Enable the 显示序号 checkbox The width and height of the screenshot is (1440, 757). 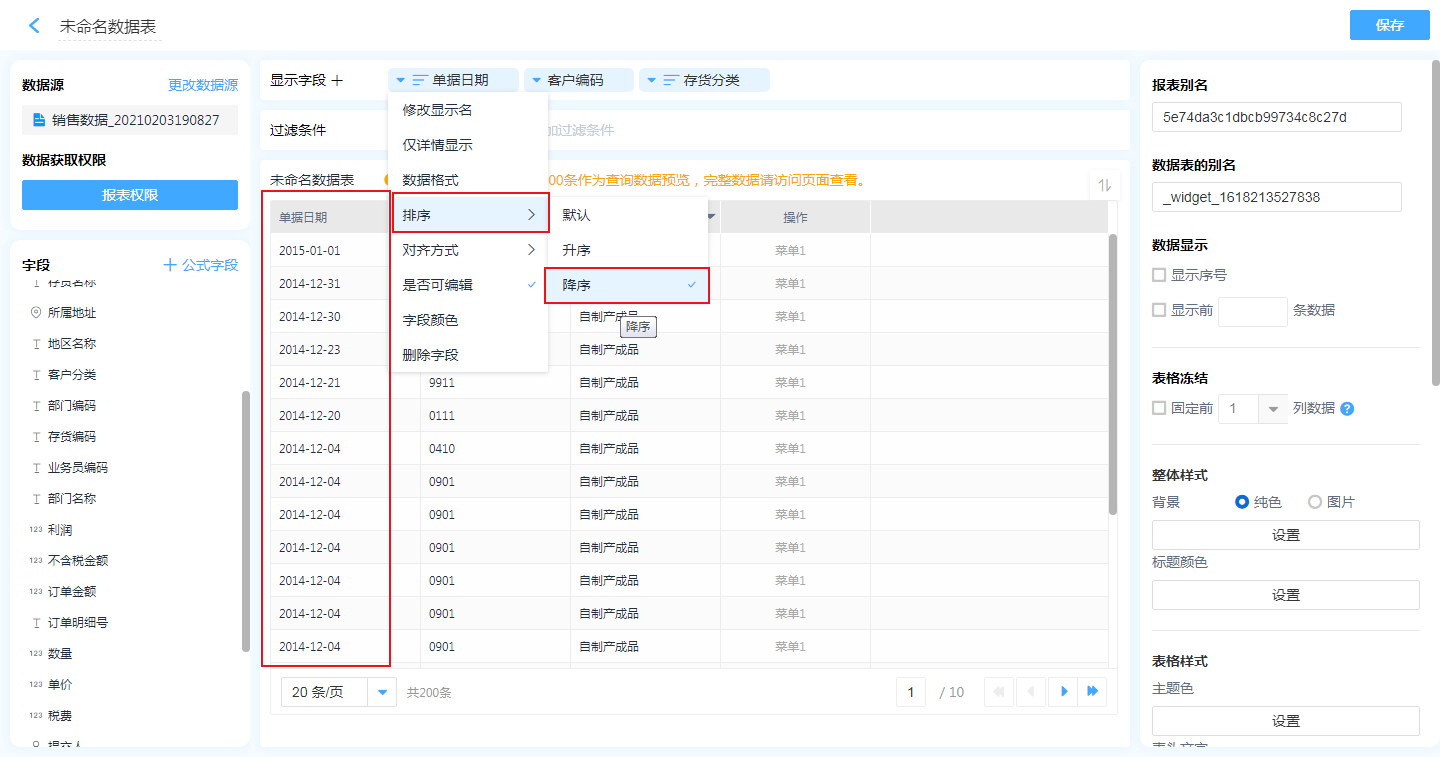[x=1159, y=275]
